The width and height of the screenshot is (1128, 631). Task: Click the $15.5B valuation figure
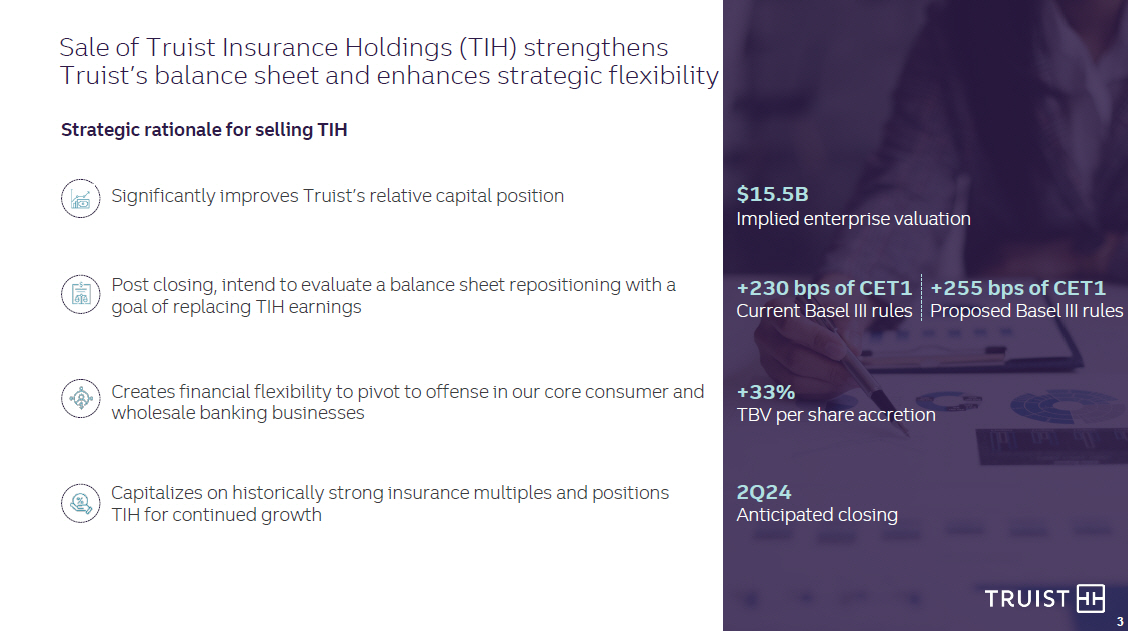click(772, 194)
